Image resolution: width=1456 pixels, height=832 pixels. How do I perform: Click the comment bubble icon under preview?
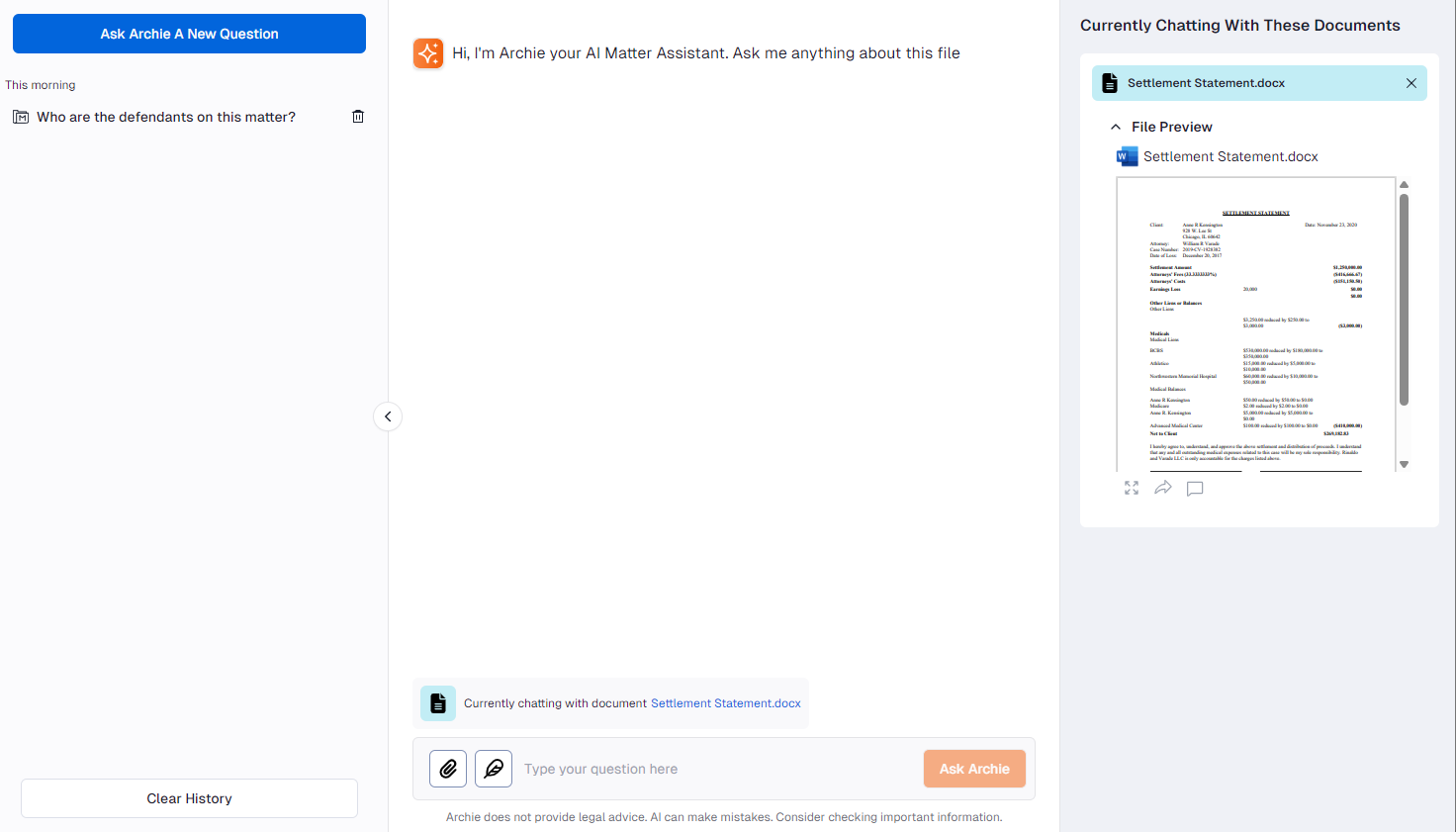coord(1195,489)
